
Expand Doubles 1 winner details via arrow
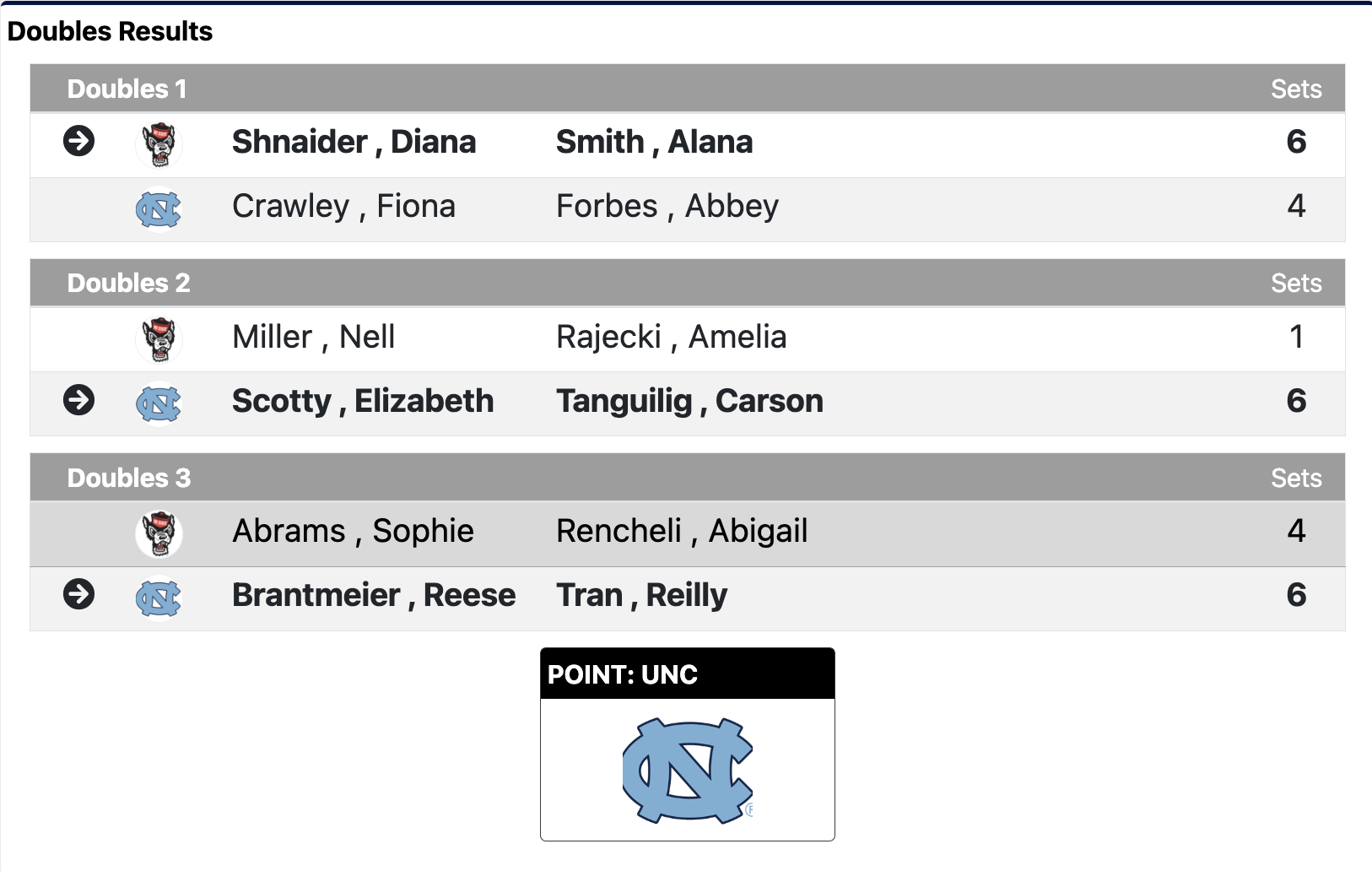80,143
